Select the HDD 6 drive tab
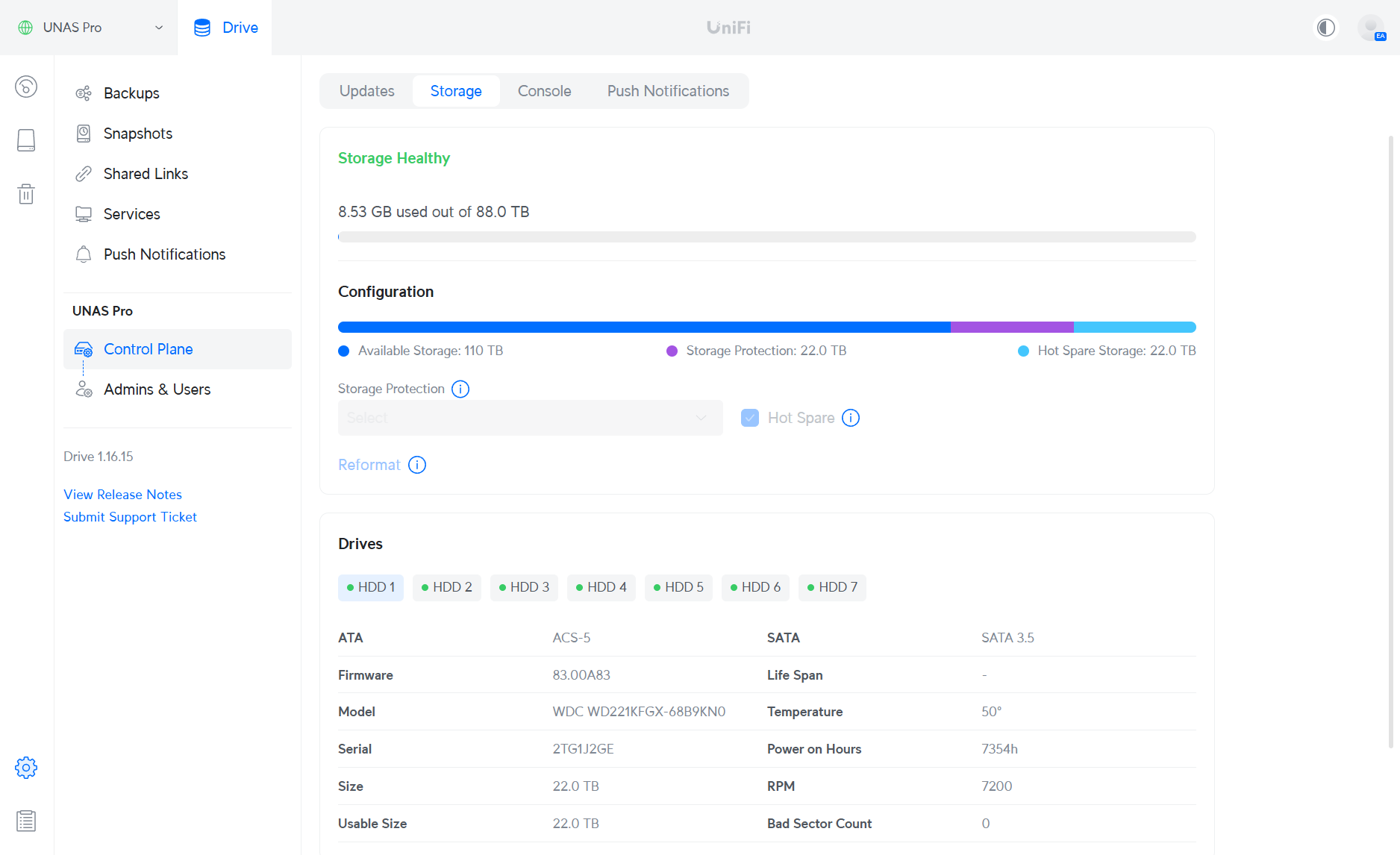The width and height of the screenshot is (1400, 855). coord(756,587)
